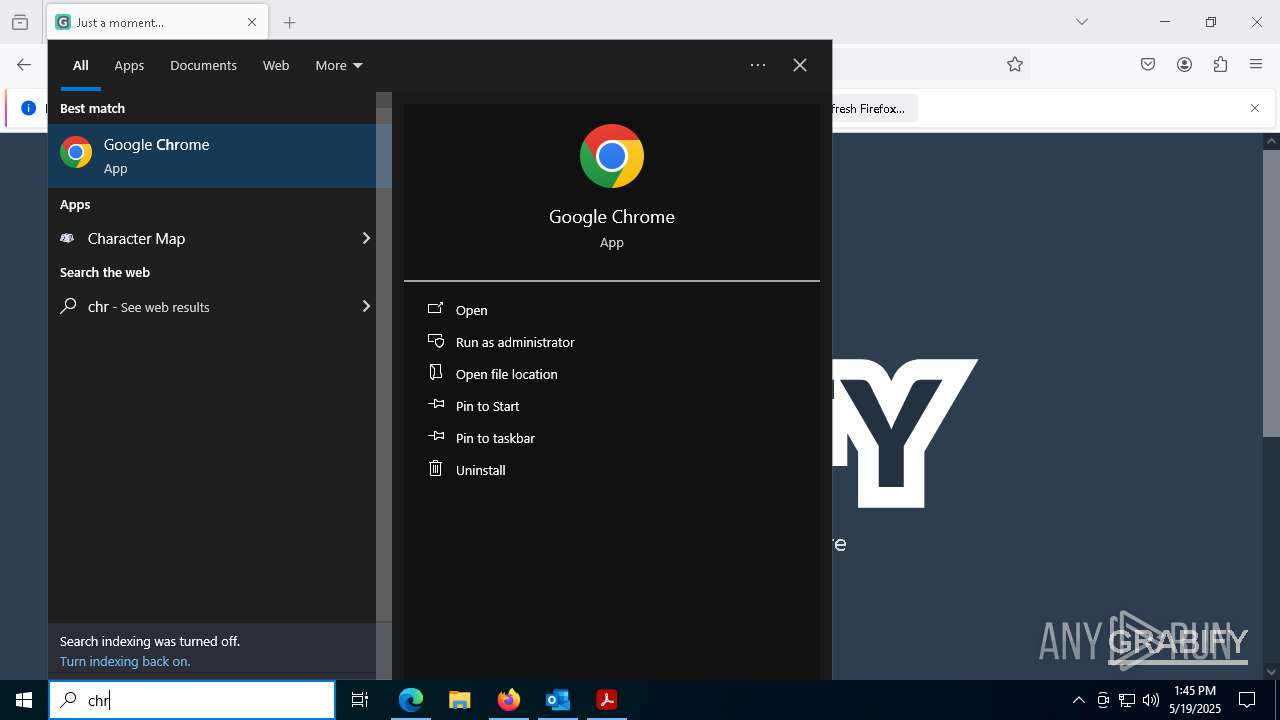Choose Open file location
The image size is (1280, 720).
point(506,374)
